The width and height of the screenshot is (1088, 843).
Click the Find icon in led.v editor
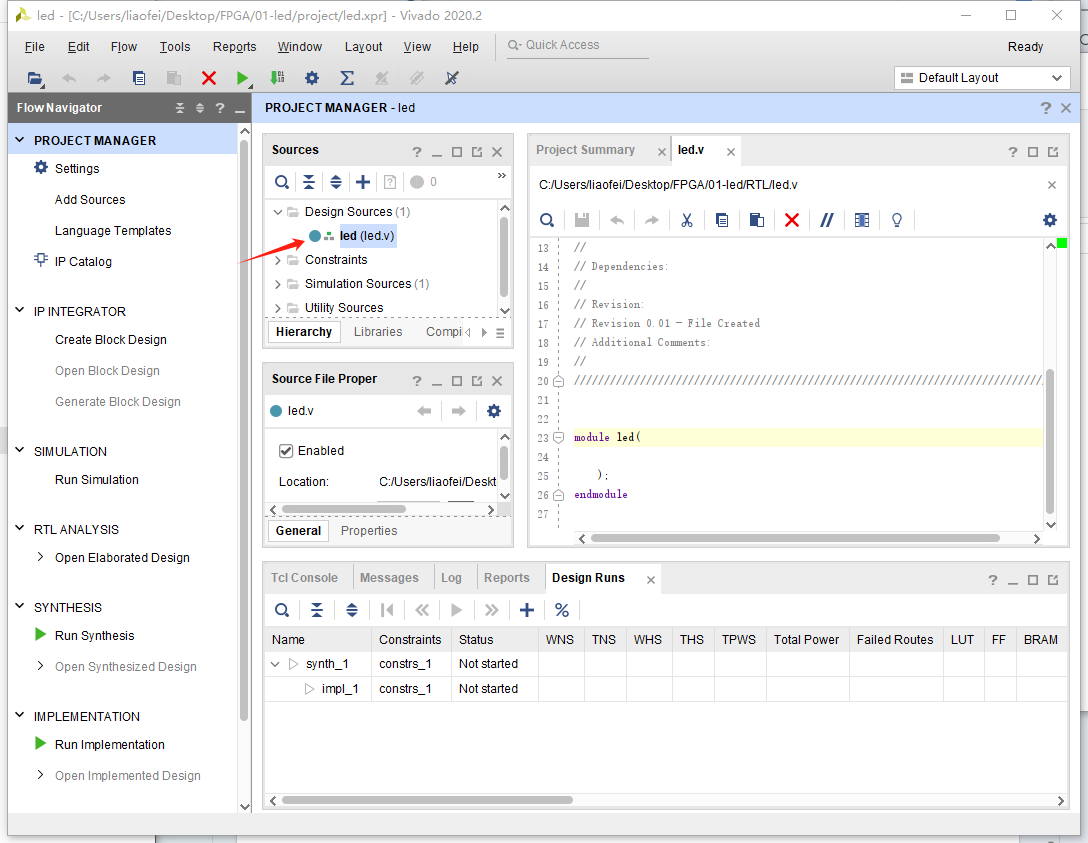[x=547, y=220]
